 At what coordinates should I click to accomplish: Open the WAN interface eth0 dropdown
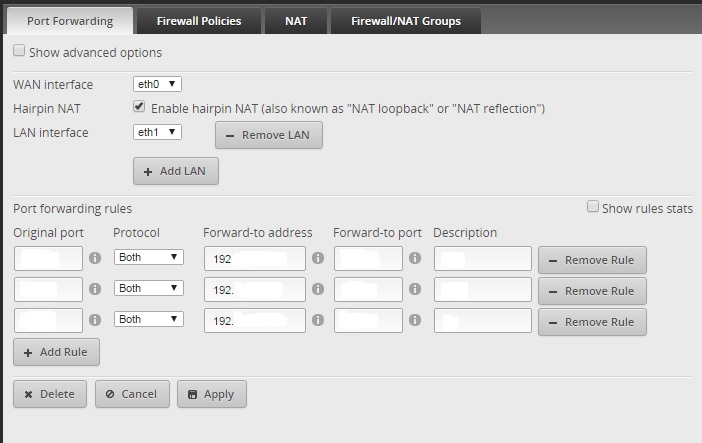158,84
